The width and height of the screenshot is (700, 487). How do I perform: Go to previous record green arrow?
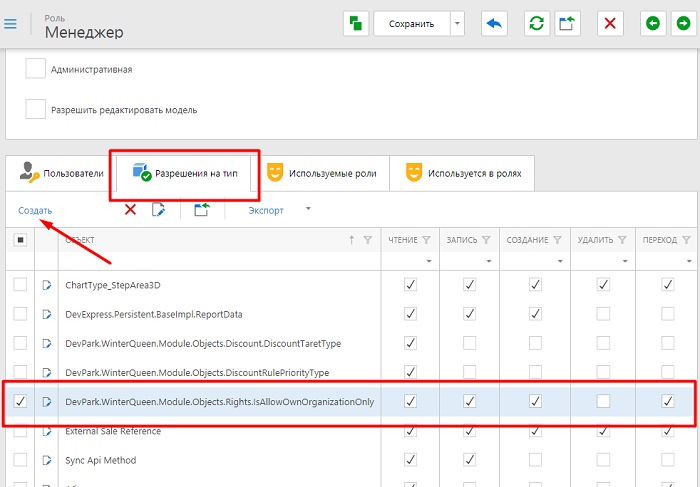[x=653, y=24]
